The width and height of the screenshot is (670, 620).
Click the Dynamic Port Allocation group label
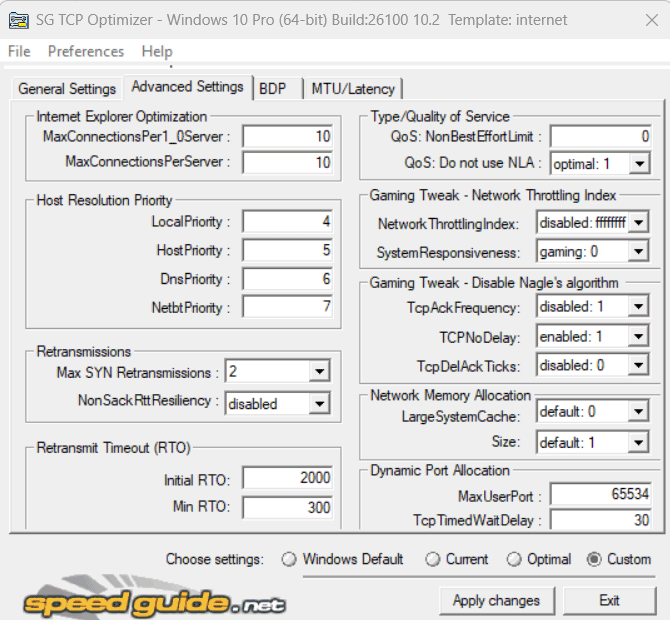[x=440, y=470]
